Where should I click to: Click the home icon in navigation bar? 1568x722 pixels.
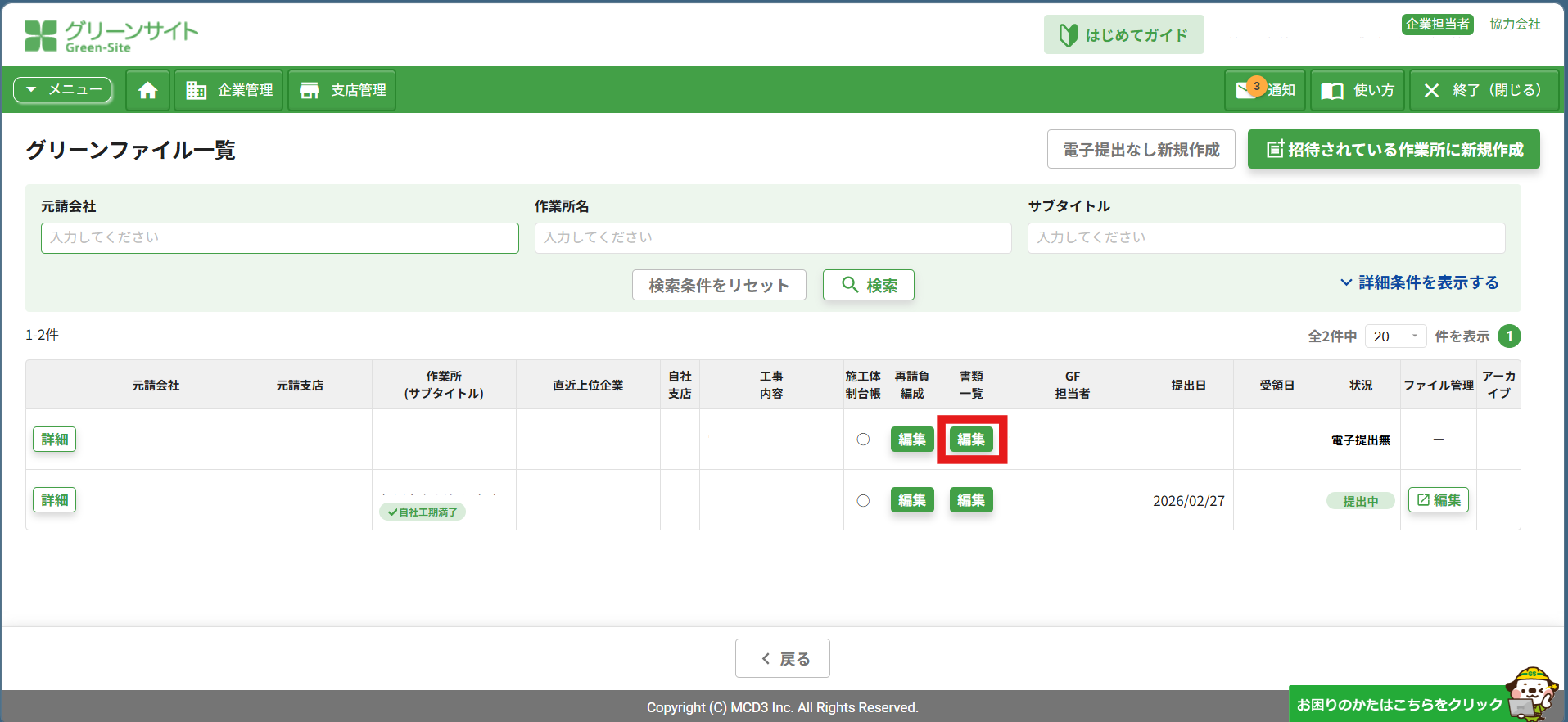(147, 90)
